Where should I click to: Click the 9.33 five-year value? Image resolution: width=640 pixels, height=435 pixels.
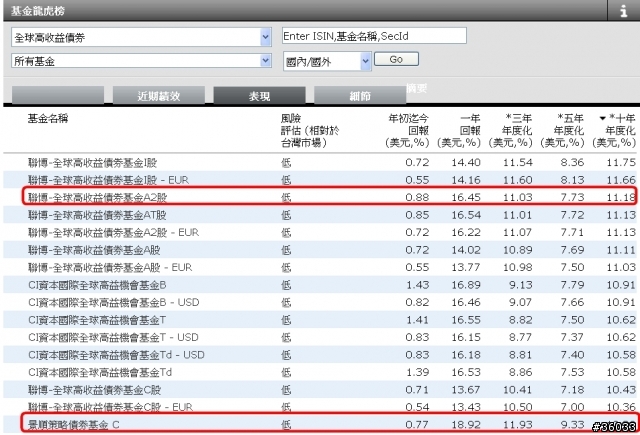click(x=572, y=425)
